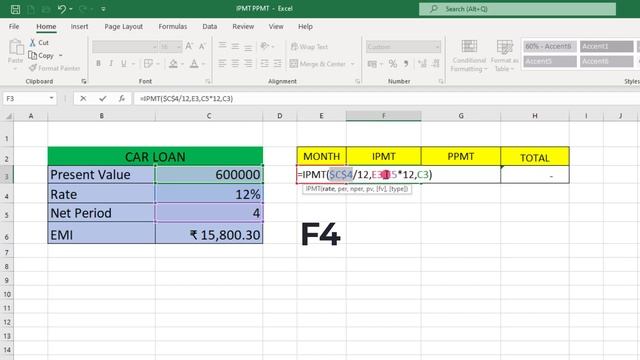Open the Formulas tab

pos(173,27)
